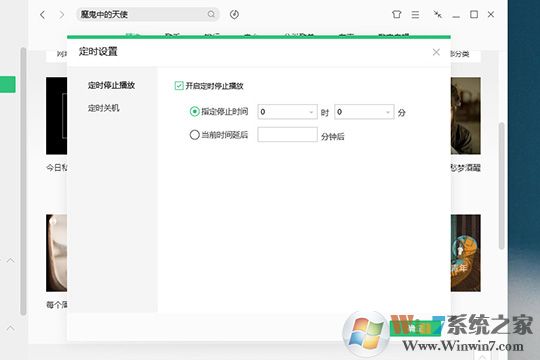Select the 定时停止播放 tab
Screen dimensions: 540x360
[111, 85]
